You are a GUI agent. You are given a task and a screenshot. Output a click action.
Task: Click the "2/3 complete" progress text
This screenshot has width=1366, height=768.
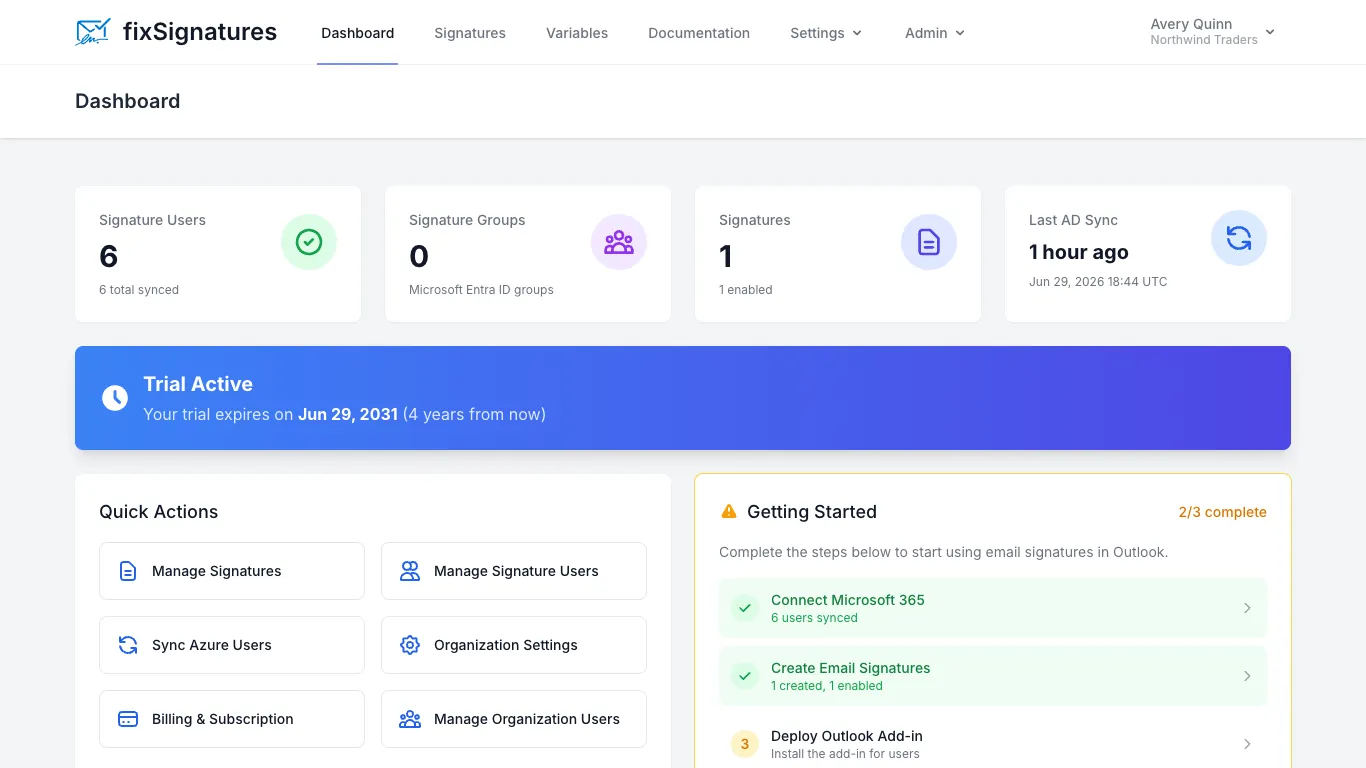[1222, 512]
